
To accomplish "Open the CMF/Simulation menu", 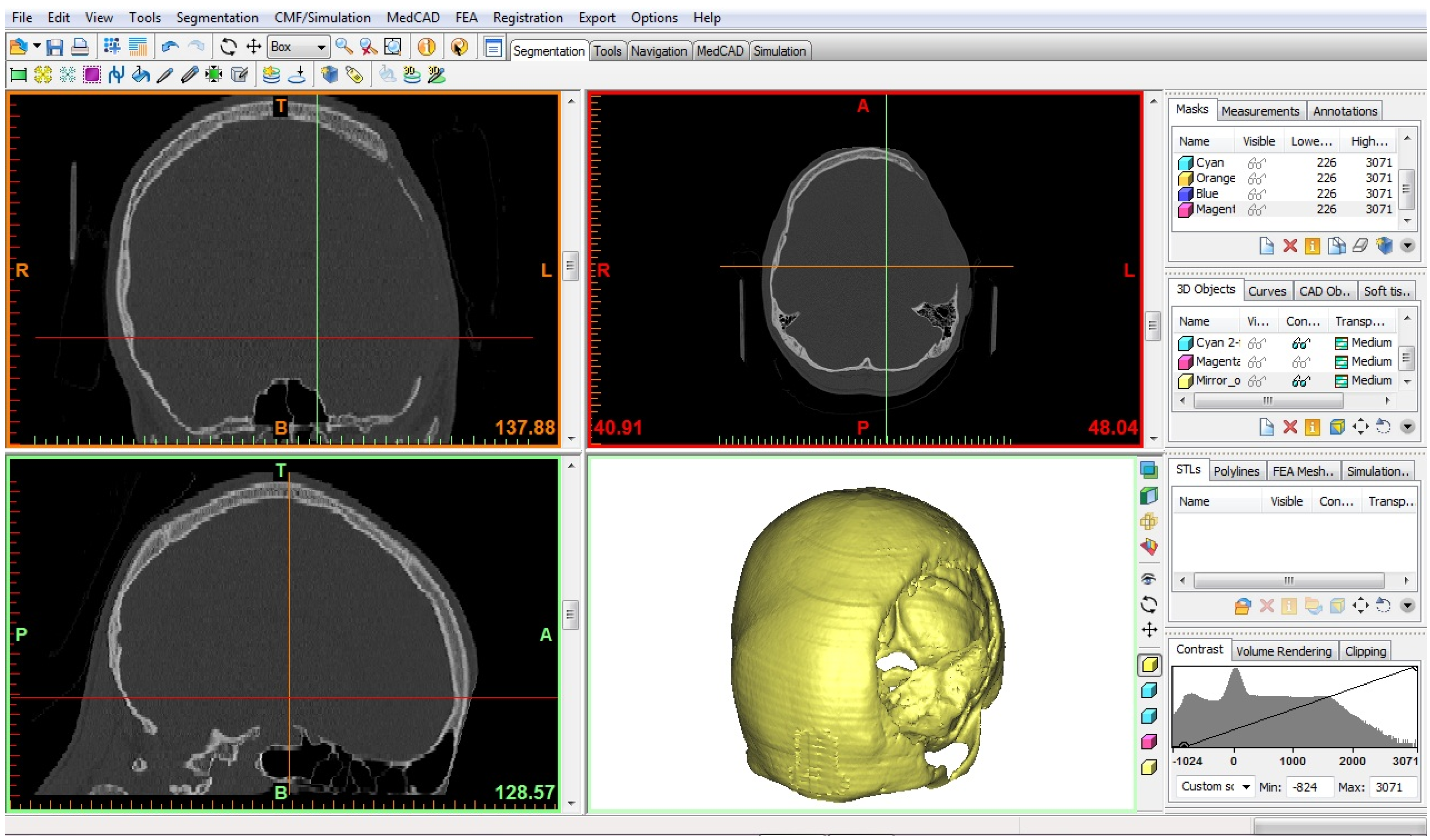I will [322, 18].
